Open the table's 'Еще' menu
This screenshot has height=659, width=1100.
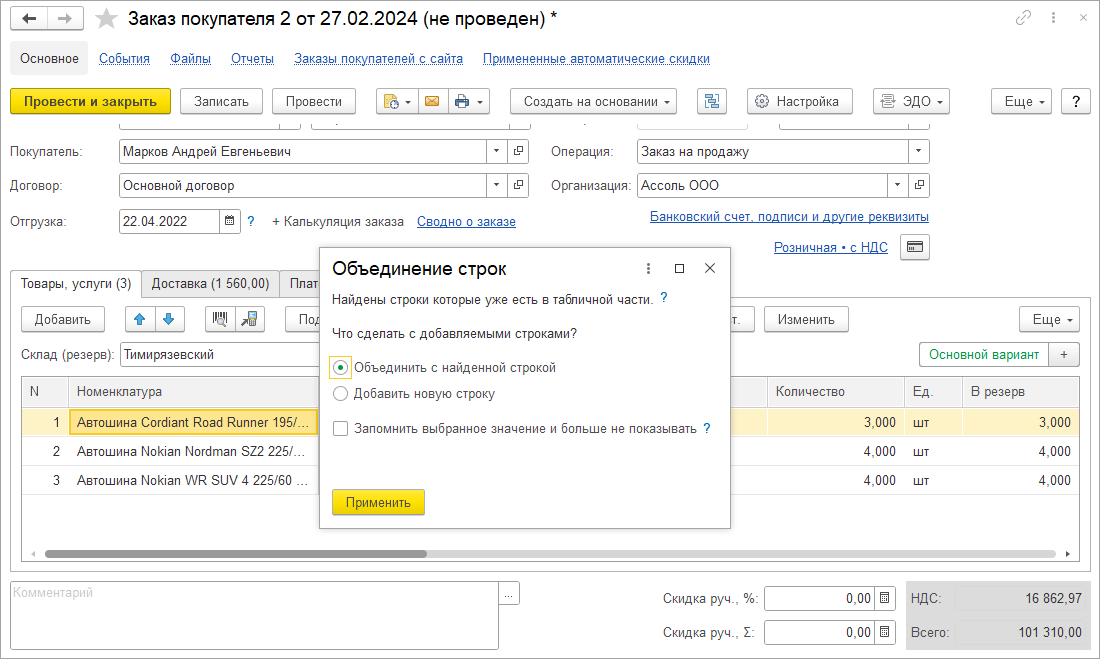[x=1049, y=319]
